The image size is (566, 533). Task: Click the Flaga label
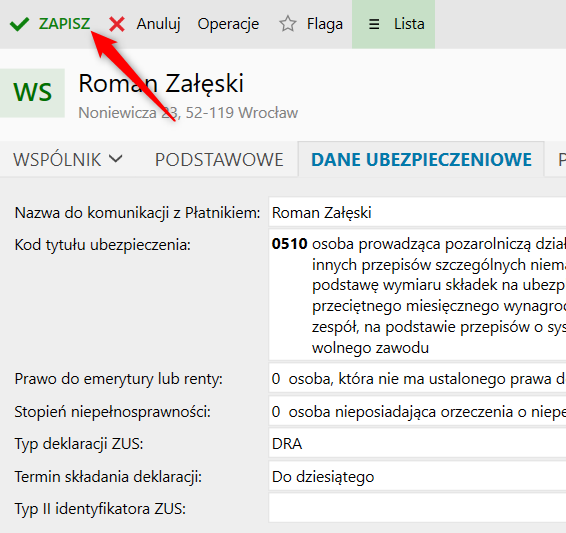325,24
